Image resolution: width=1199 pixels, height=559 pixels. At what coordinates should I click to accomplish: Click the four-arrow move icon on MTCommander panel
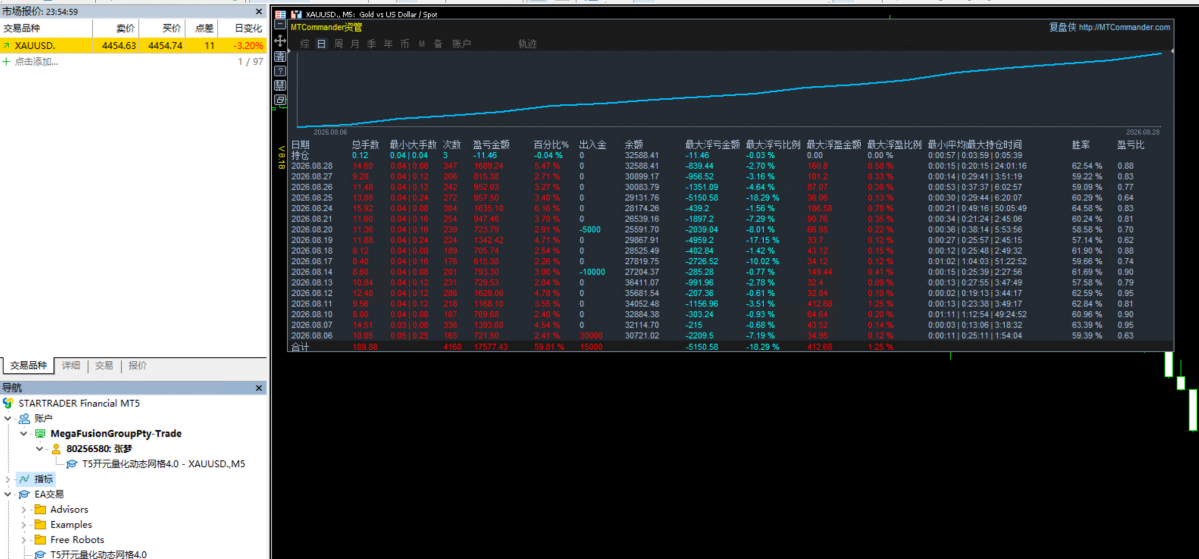click(x=280, y=40)
